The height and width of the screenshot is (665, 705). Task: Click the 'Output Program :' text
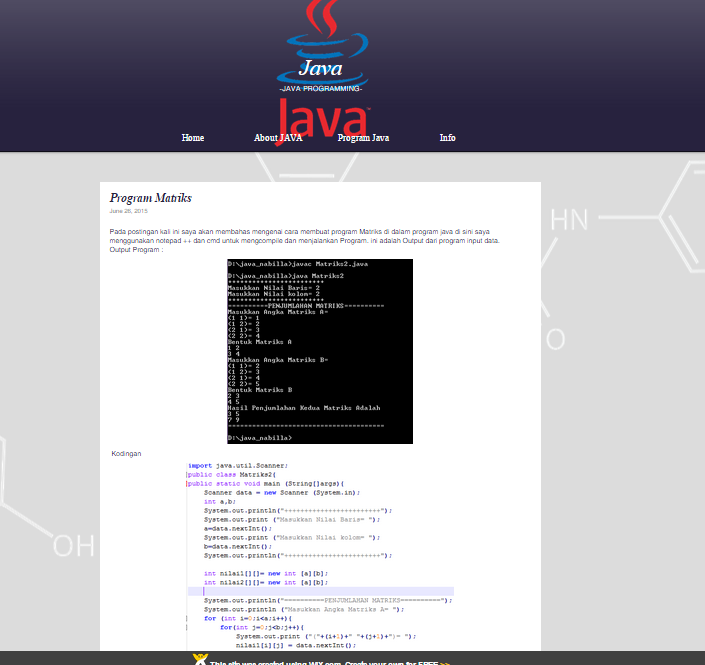(x=136, y=250)
